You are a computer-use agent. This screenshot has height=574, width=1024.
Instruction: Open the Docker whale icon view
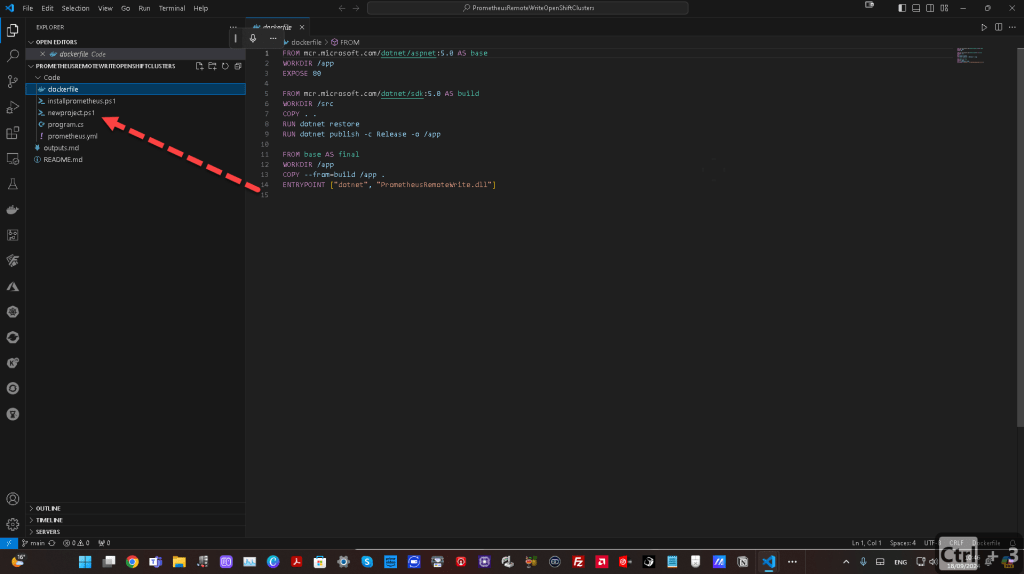tap(12, 210)
